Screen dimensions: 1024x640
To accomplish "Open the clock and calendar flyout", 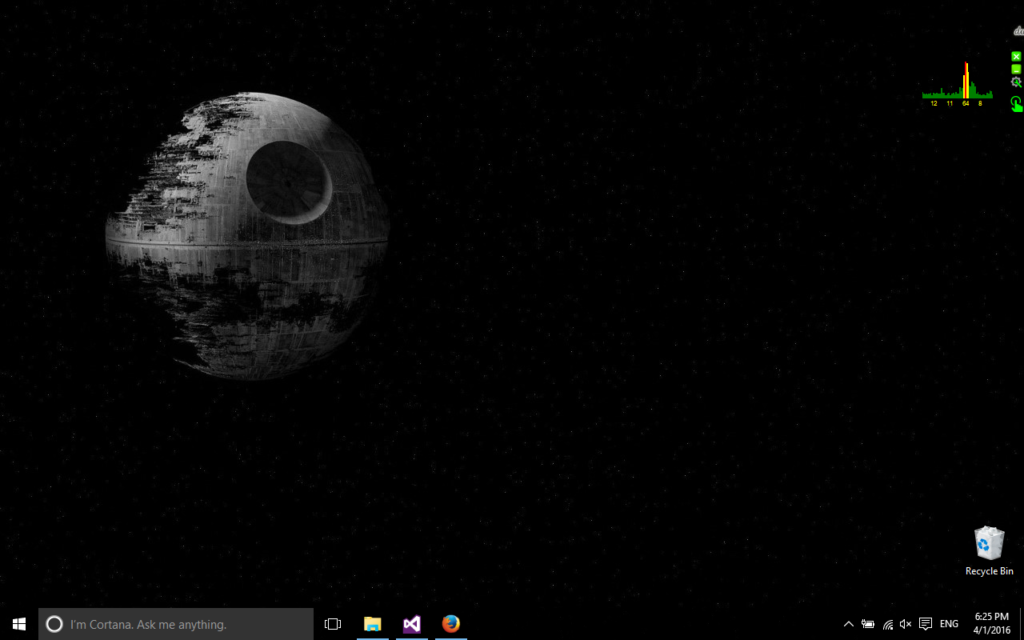I will (990, 624).
